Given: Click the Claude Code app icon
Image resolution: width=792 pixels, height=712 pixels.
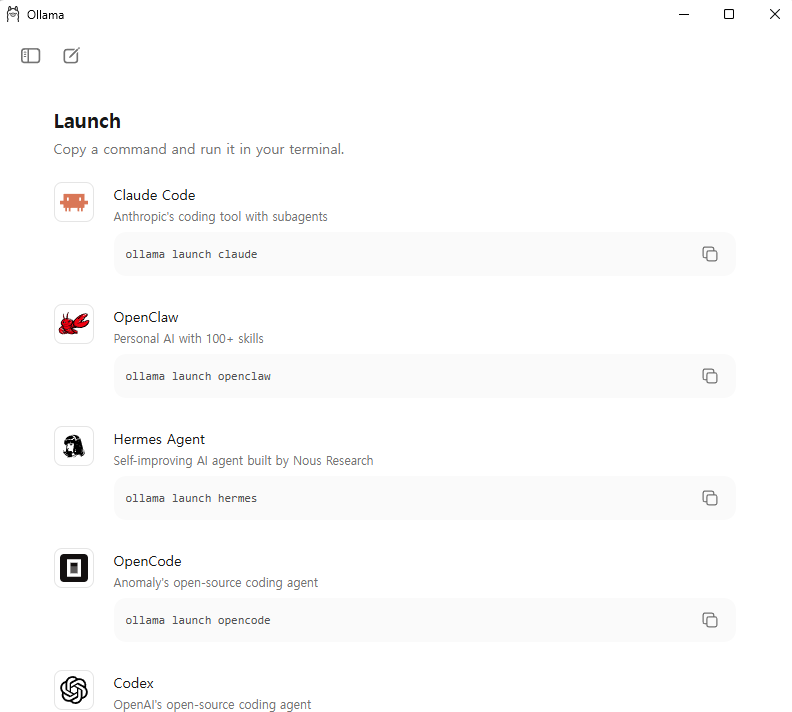Looking at the screenshot, I should coord(74,202).
